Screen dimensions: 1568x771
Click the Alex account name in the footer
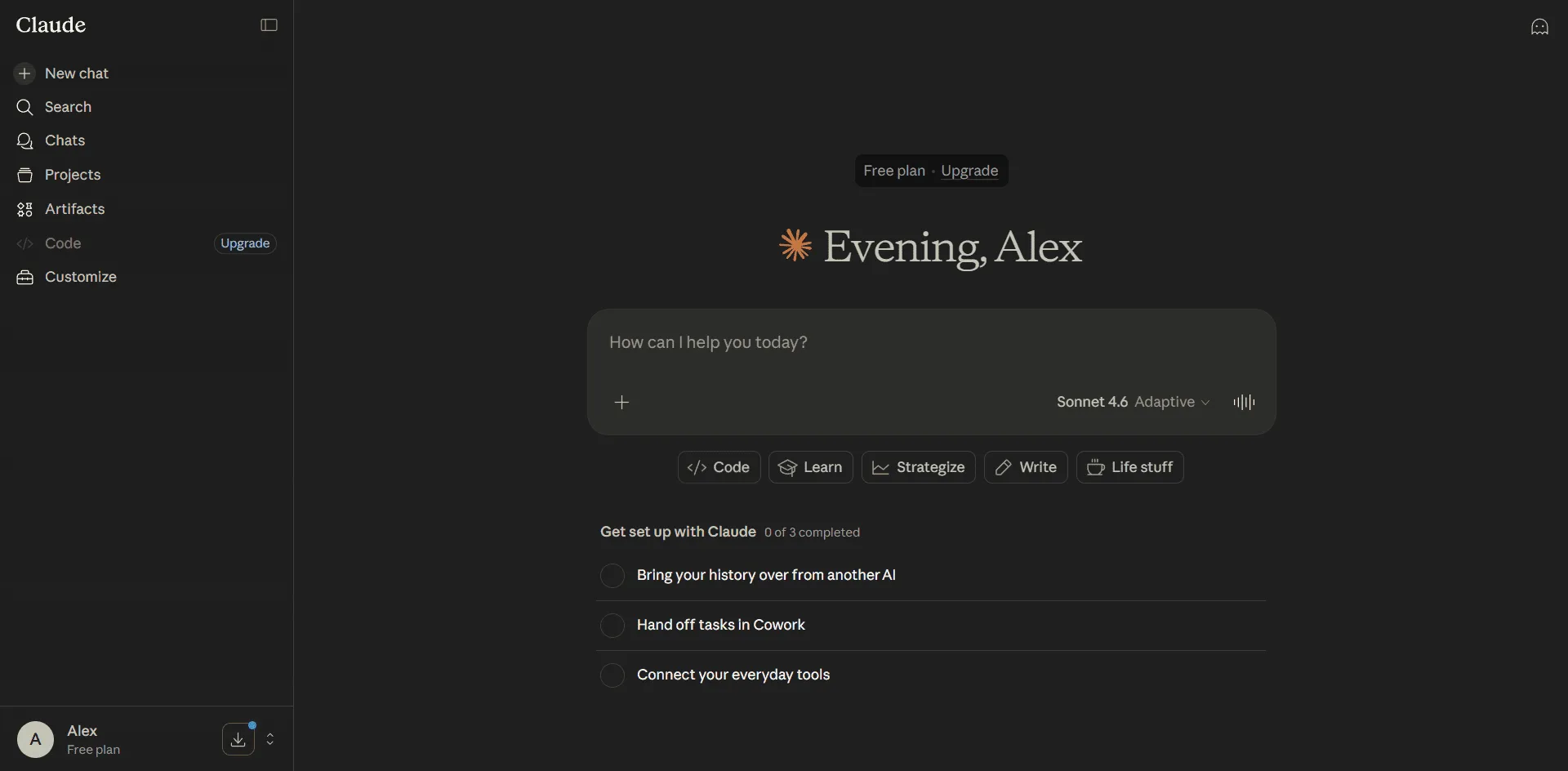[82, 731]
